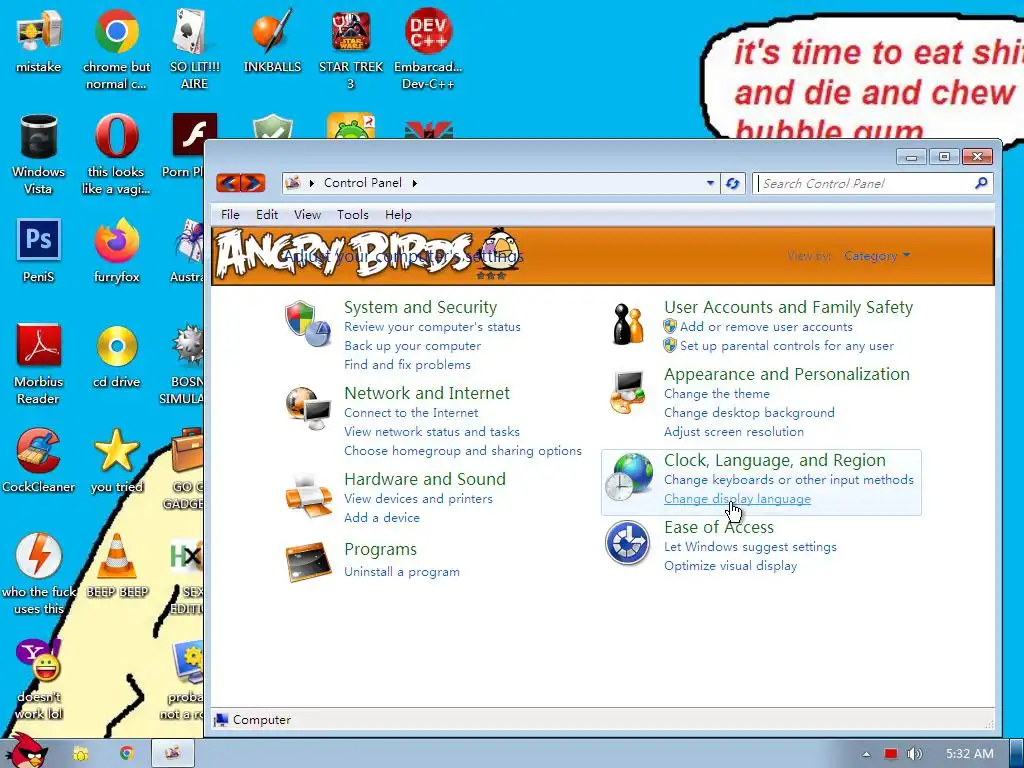Image resolution: width=1024 pixels, height=768 pixels.
Task: Open the Help menu
Action: [398, 215]
